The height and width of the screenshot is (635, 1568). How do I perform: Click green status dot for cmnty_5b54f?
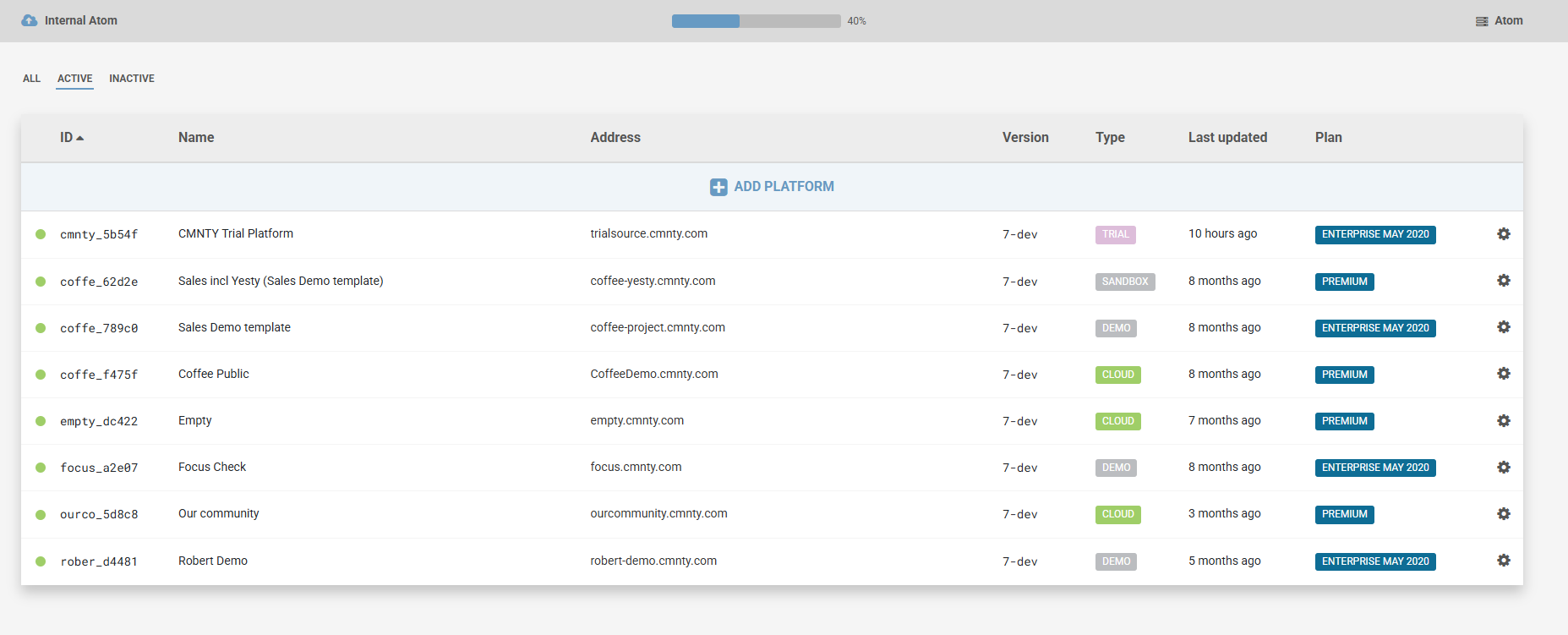(x=41, y=234)
